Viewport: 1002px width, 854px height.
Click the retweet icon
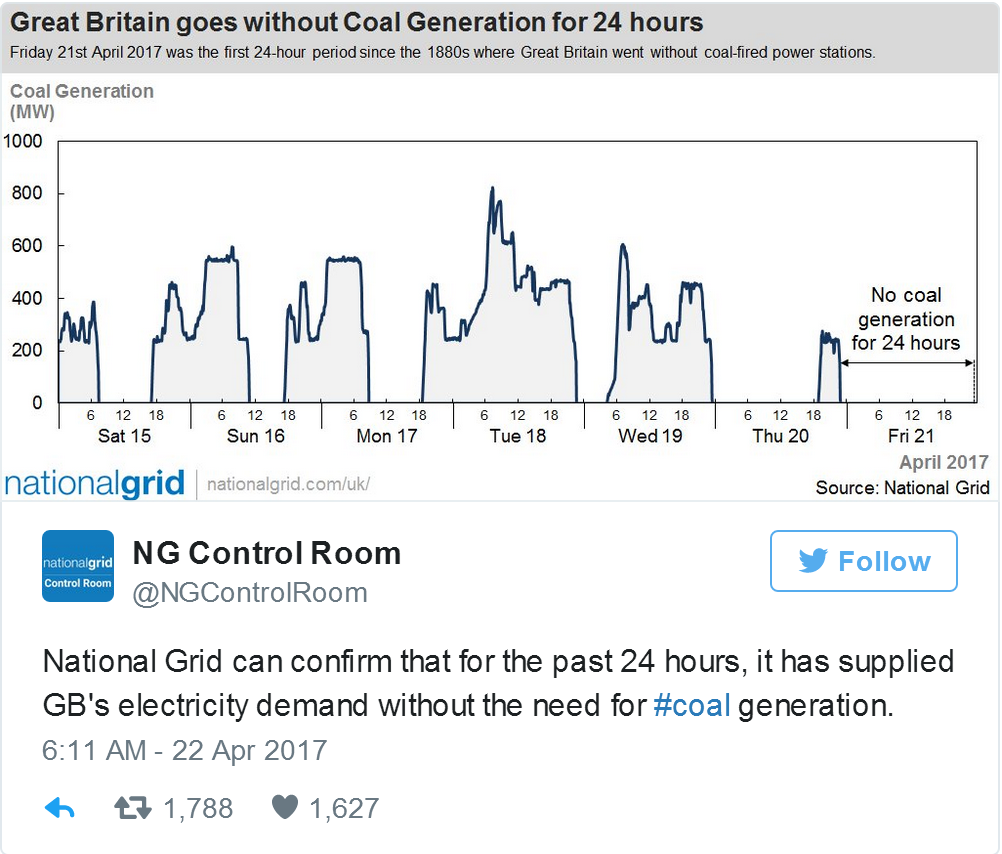tap(133, 808)
